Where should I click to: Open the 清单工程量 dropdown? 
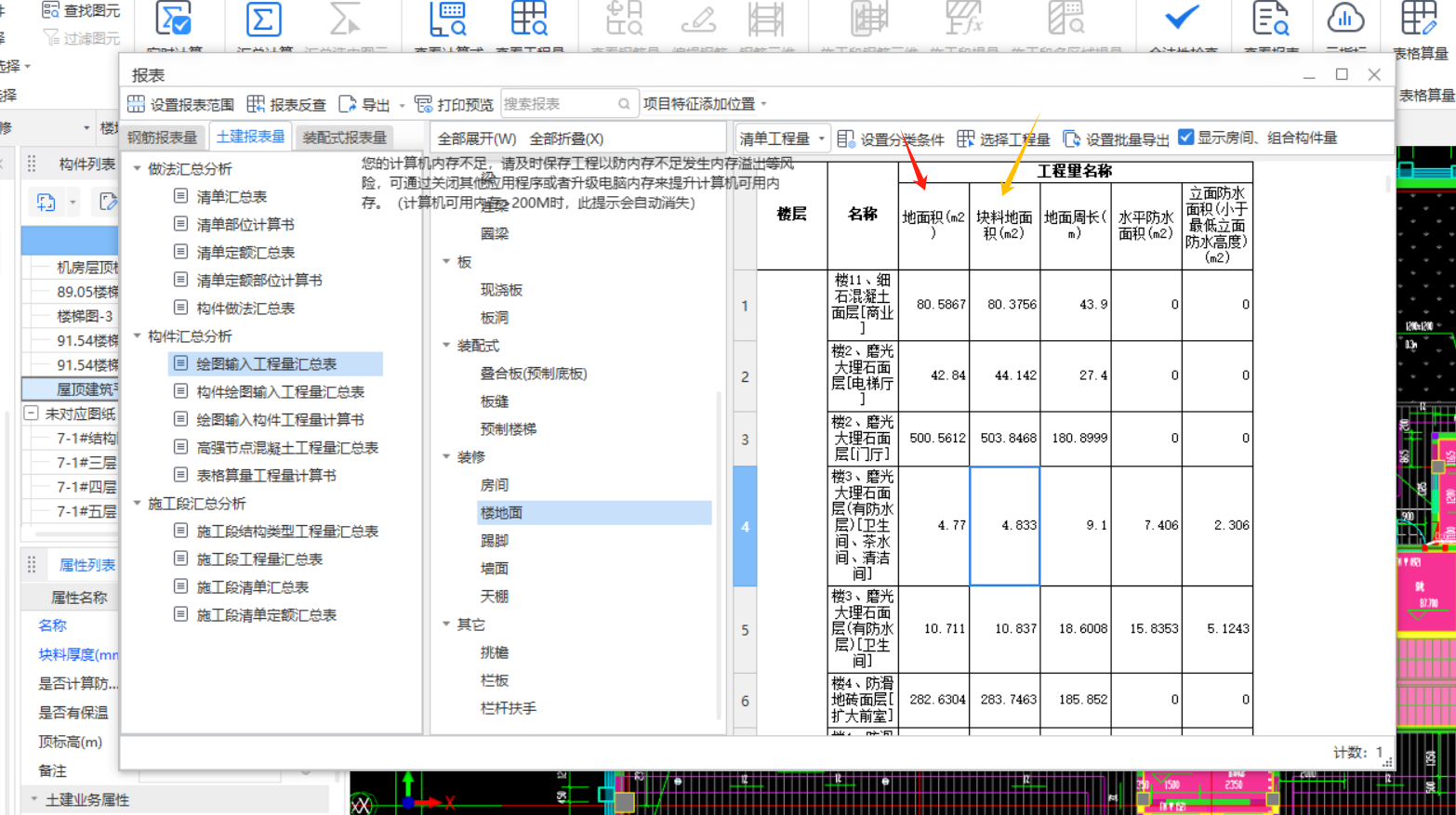782,138
